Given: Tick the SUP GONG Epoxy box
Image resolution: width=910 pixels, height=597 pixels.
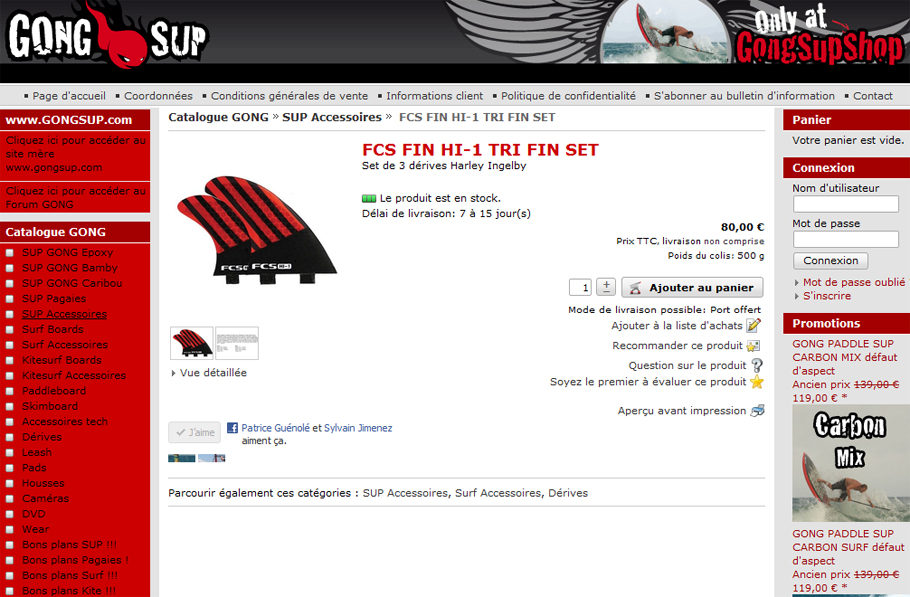Looking at the screenshot, I should point(10,253).
